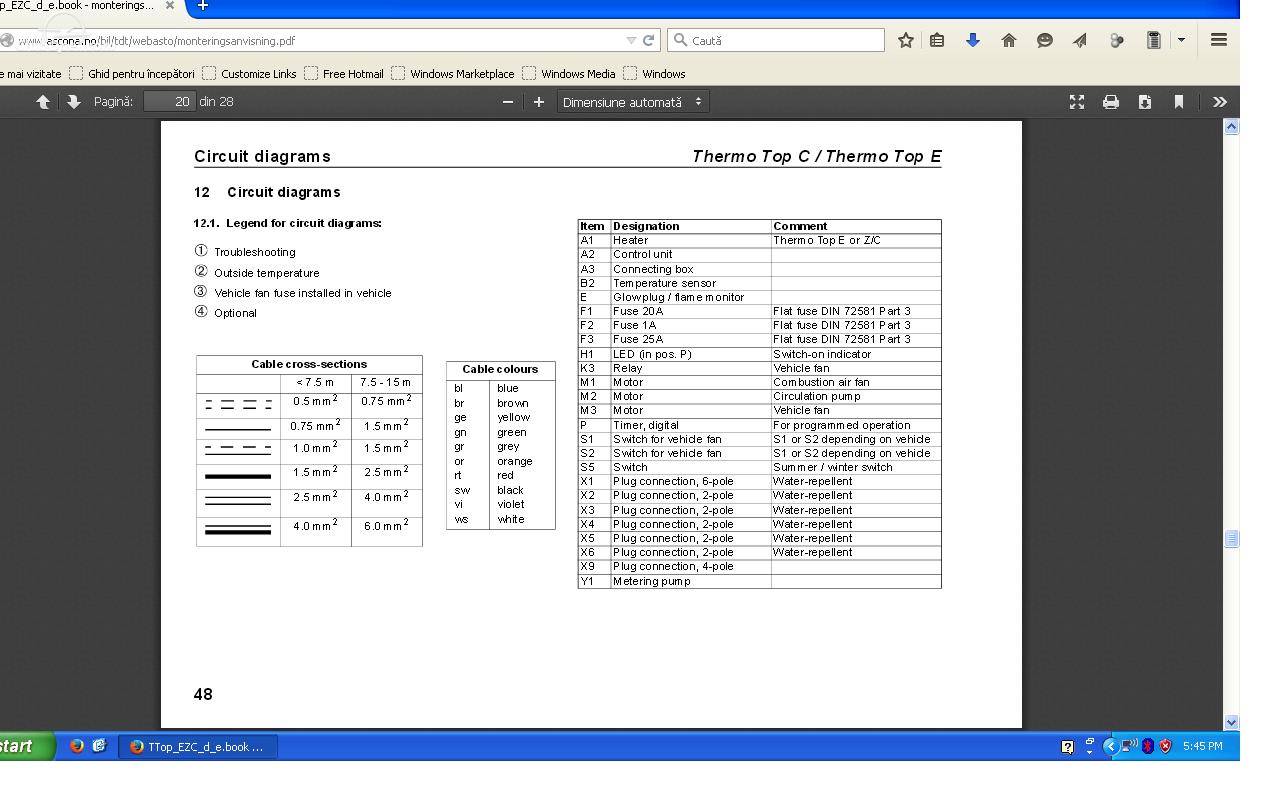Click the help question tray icon
The image size is (1280, 800).
1067,746
